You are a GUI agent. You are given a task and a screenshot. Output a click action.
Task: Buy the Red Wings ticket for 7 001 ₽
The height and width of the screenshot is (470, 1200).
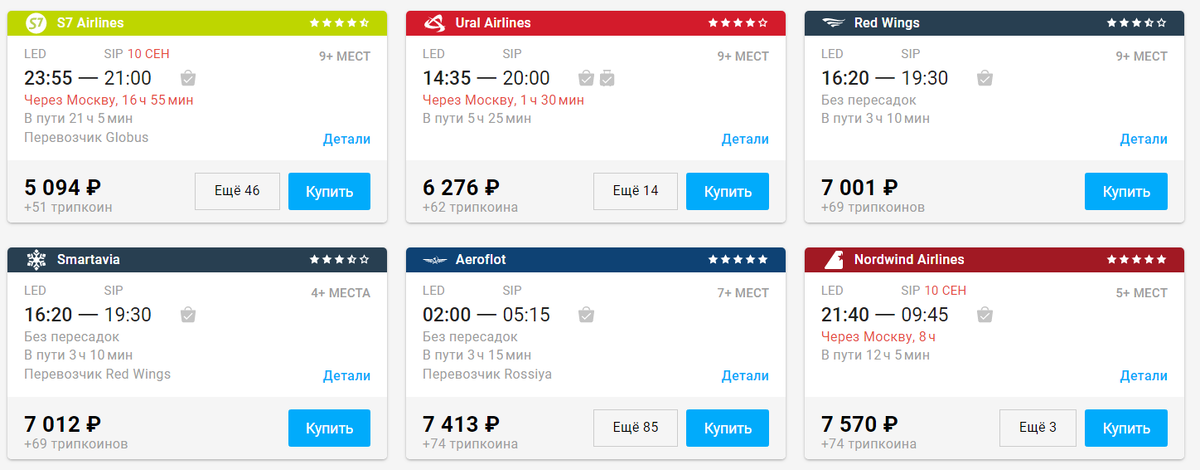click(1126, 191)
